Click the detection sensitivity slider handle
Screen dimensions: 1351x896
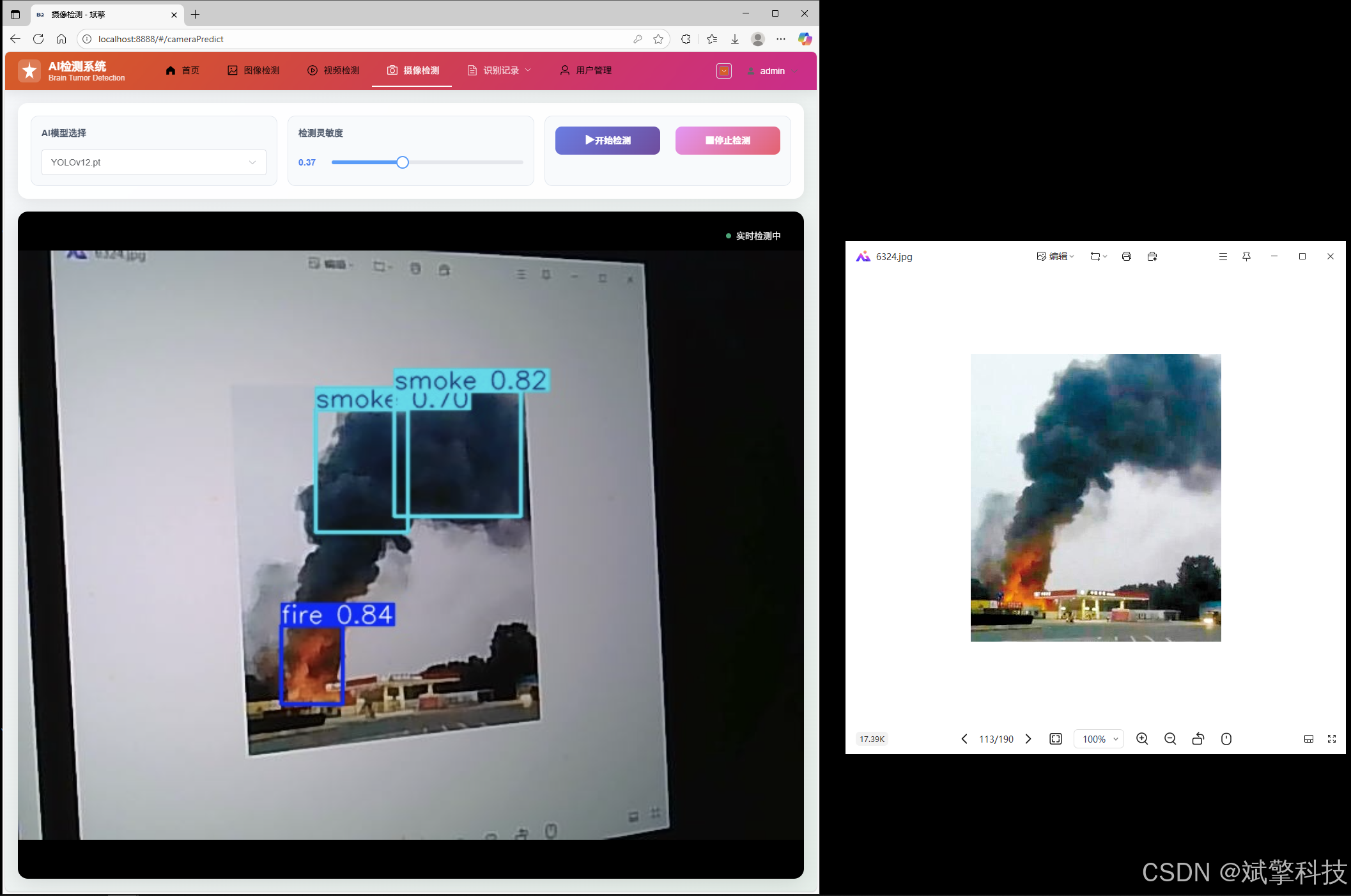[x=402, y=162]
